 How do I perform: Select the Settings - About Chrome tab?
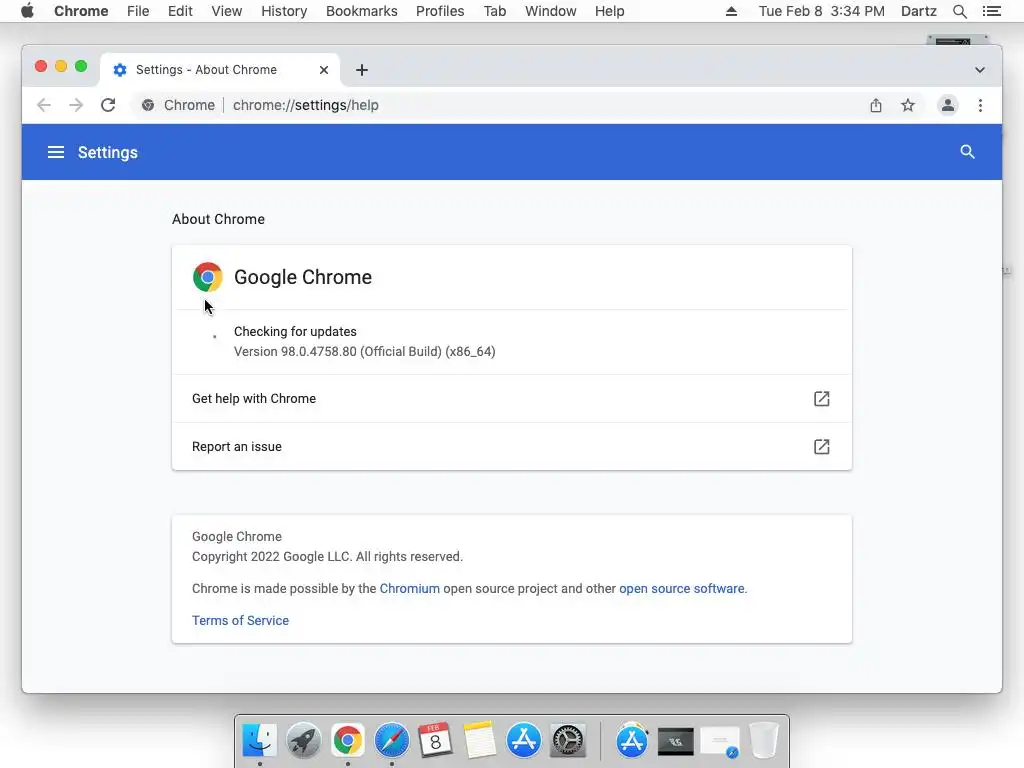tap(219, 70)
